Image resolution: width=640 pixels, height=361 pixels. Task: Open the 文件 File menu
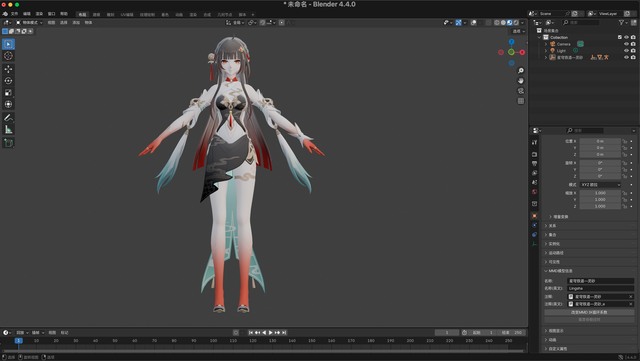point(14,13)
